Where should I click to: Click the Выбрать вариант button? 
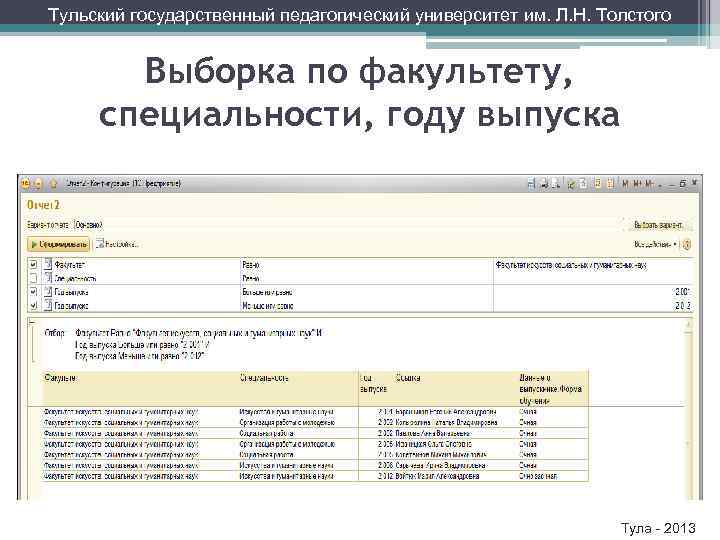coord(658,225)
